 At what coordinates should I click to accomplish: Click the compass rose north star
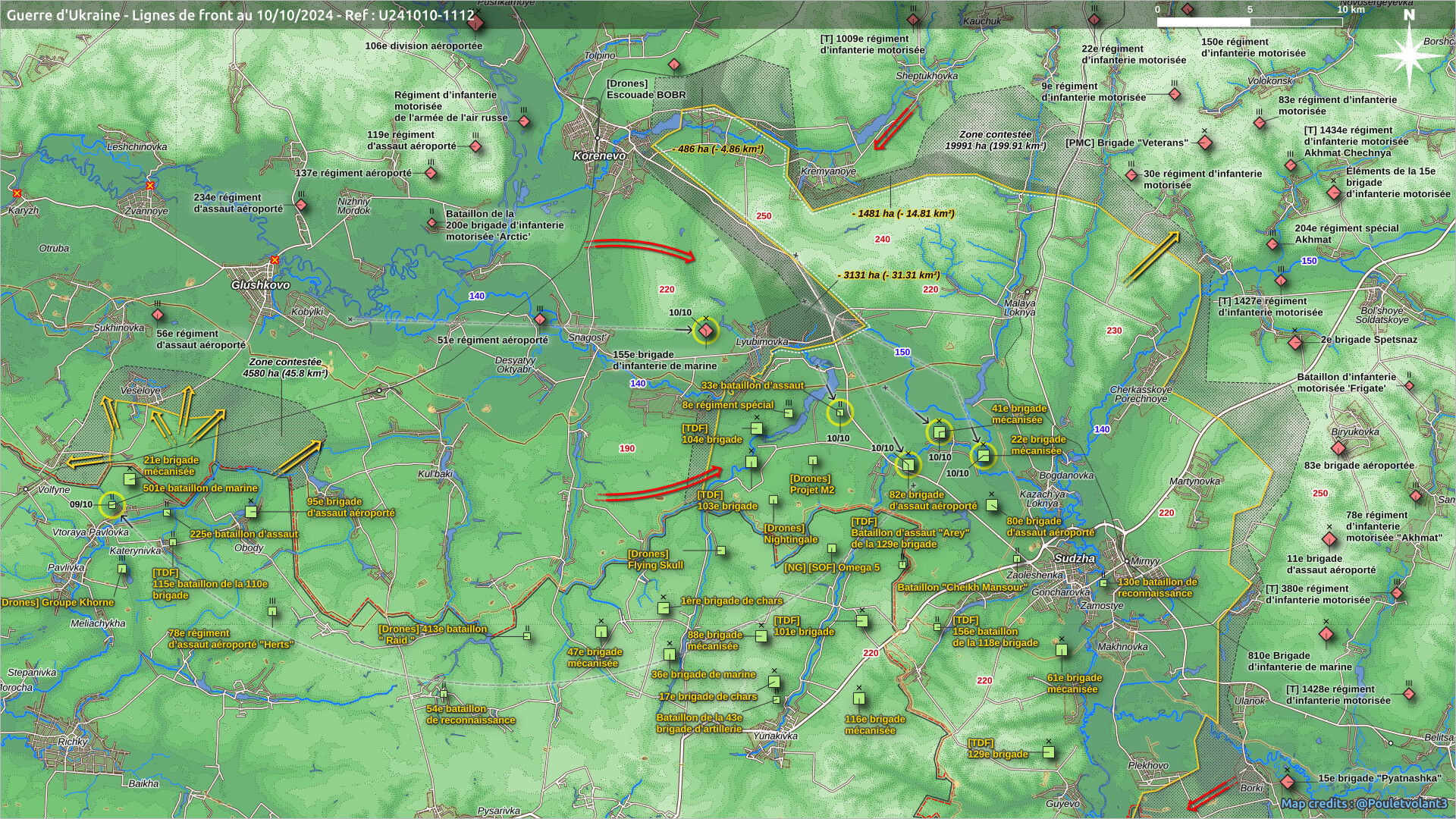tap(1408, 55)
